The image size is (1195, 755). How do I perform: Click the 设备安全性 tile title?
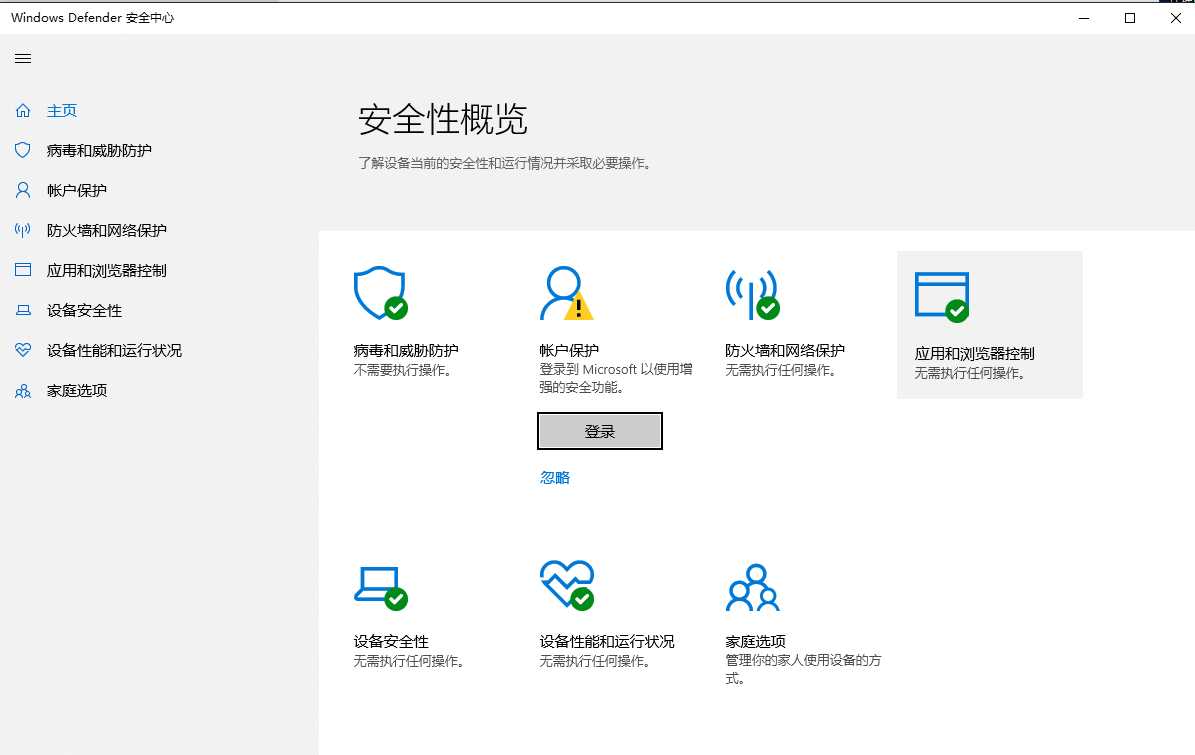tap(391, 641)
